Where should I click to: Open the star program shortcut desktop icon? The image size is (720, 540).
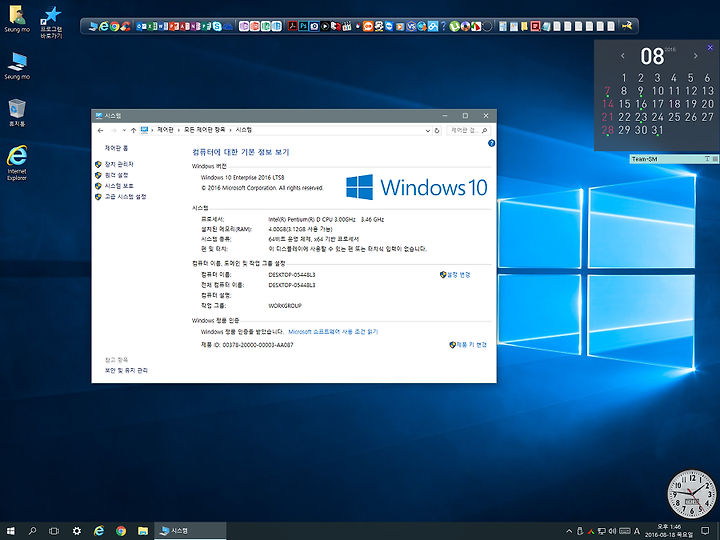pyautogui.click(x=51, y=22)
